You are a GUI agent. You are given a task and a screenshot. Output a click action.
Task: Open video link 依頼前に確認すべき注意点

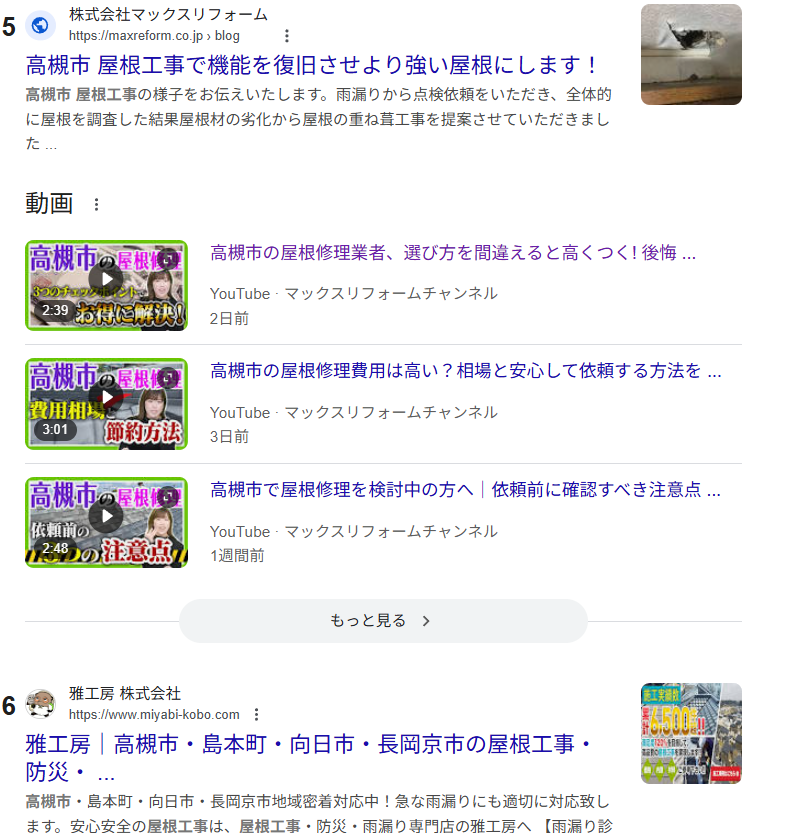tap(465, 491)
